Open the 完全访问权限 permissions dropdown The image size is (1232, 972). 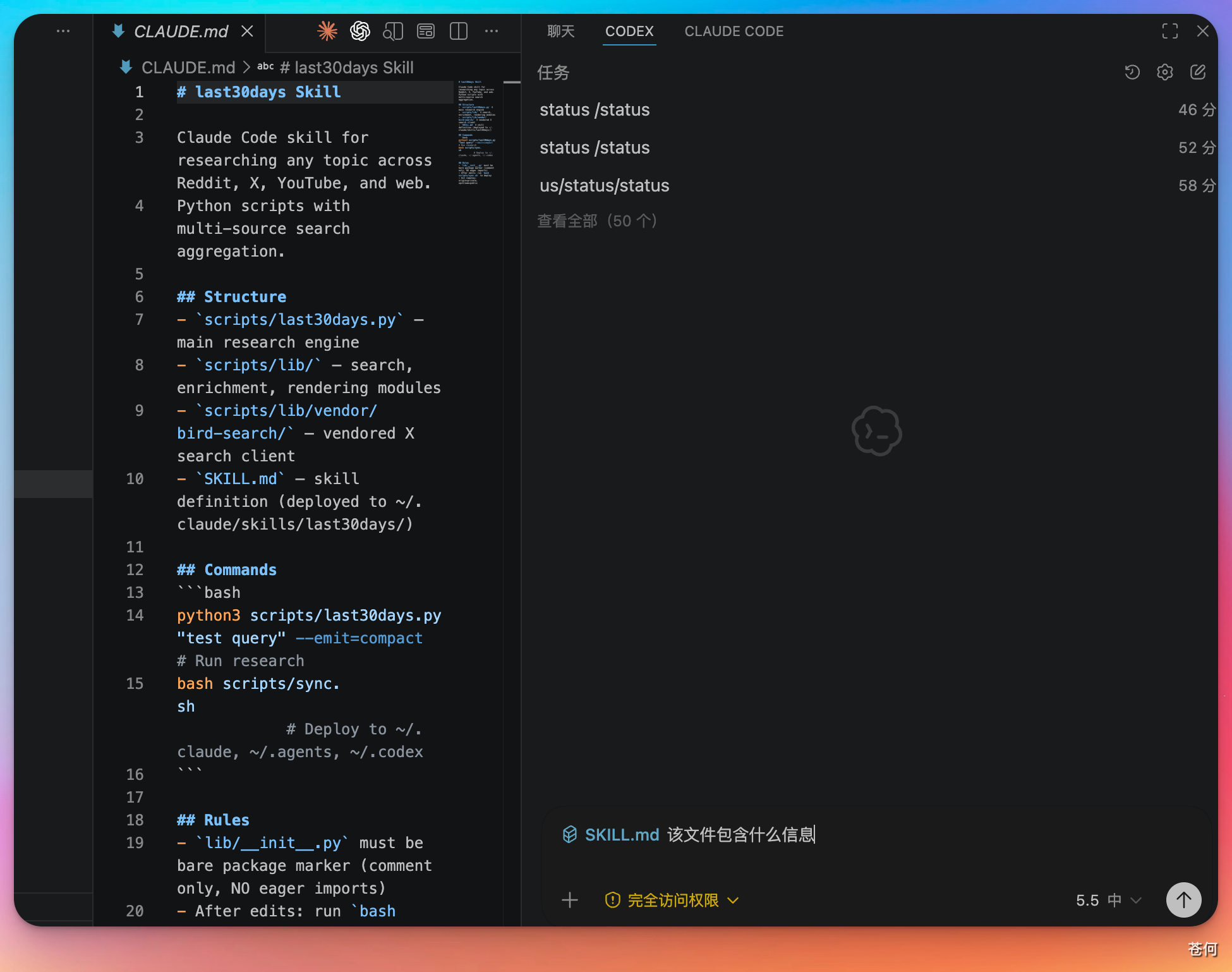point(672,900)
